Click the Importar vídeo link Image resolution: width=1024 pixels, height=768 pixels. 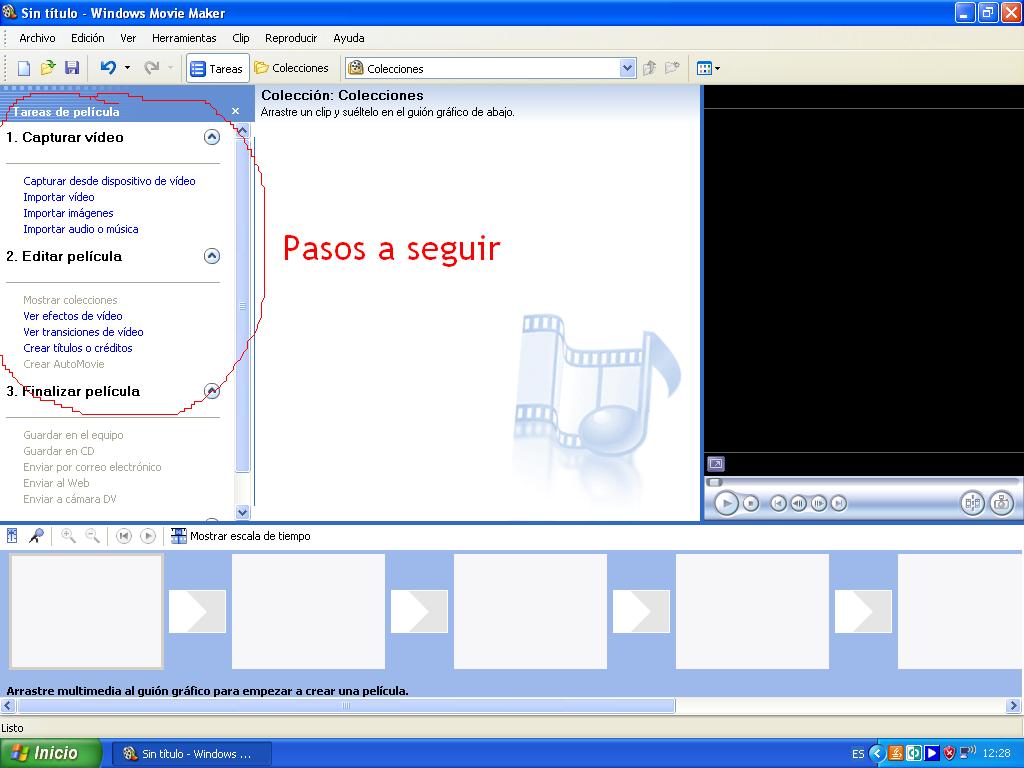click(59, 197)
